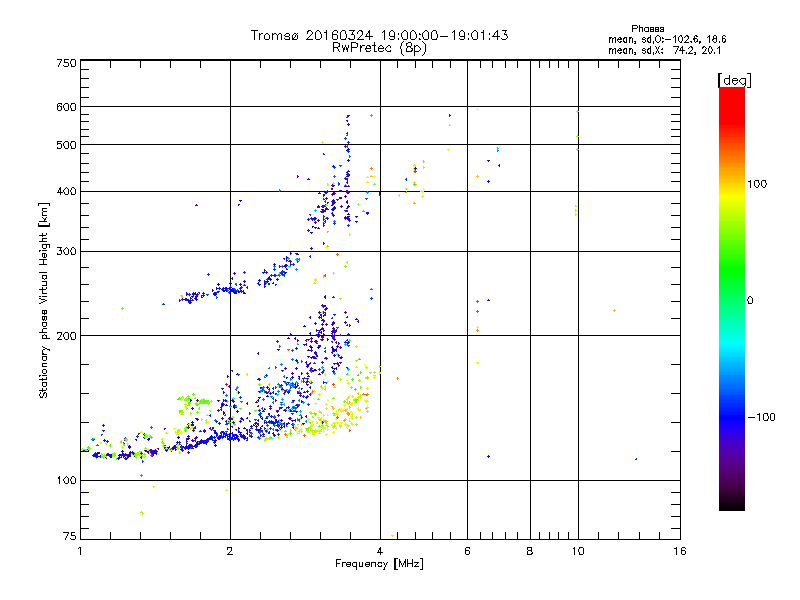Click the y-axis tick label '100'
Image resolution: width=800 pixels, height=600 pixels.
coord(66,481)
